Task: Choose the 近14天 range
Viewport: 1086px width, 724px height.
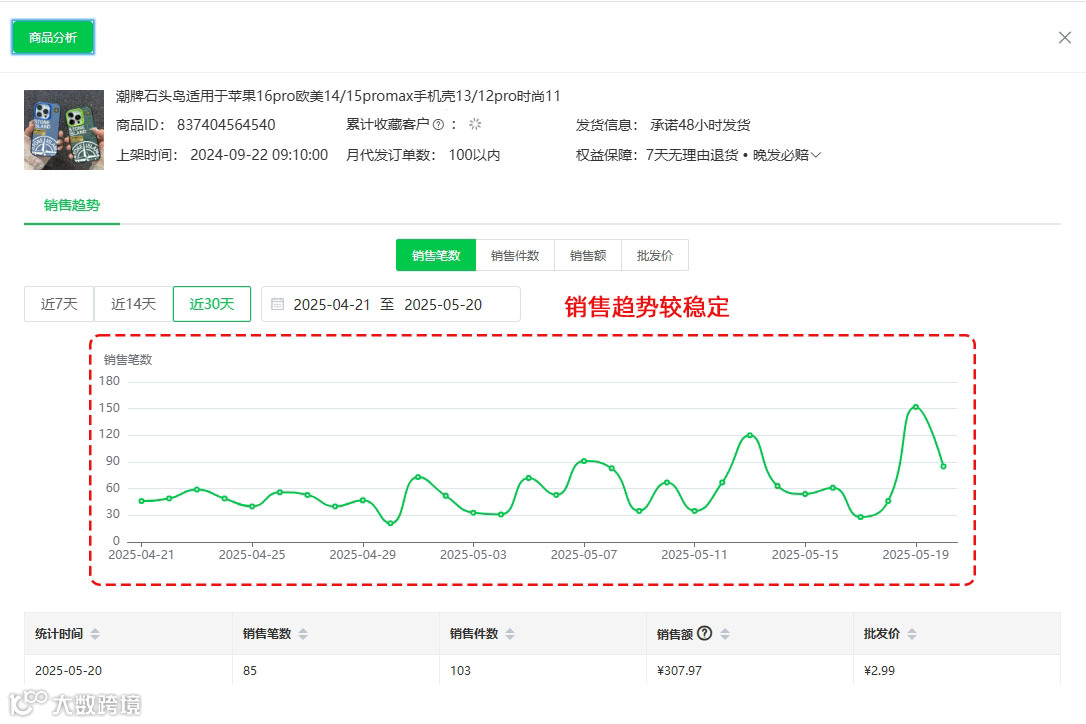Action: pos(133,304)
